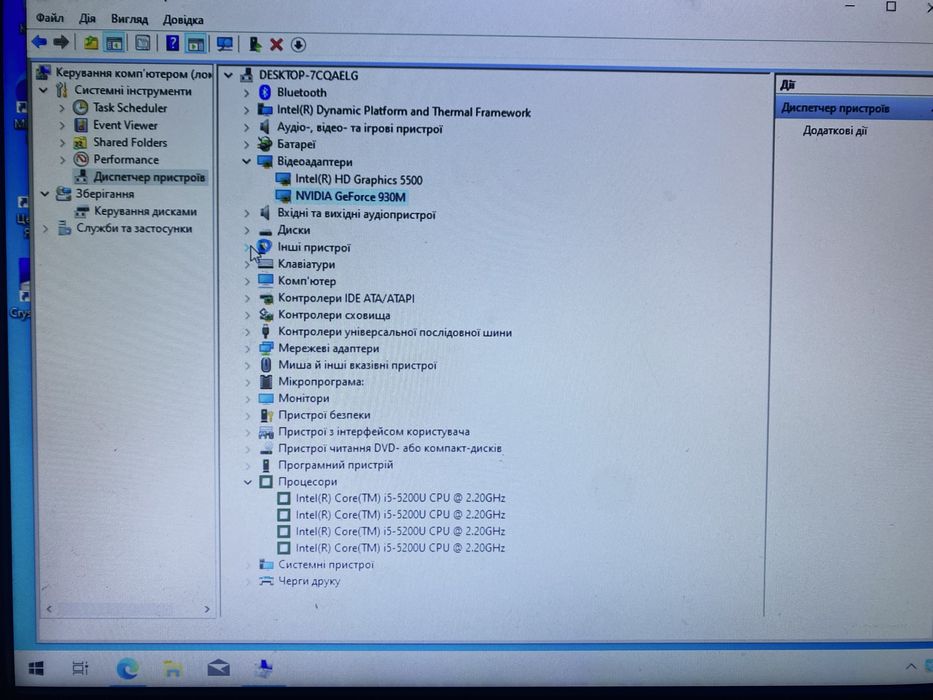Select Керування комп'ютером root item

click(133, 74)
